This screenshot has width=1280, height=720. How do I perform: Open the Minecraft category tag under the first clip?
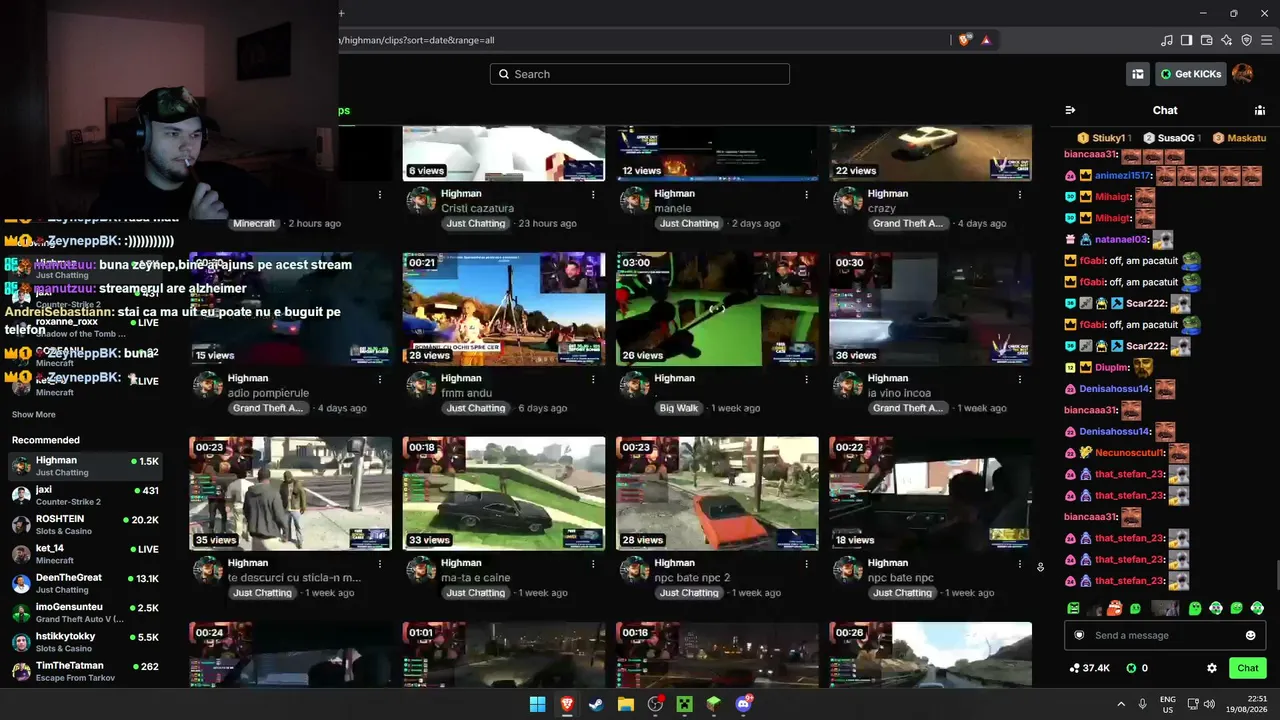tap(254, 223)
